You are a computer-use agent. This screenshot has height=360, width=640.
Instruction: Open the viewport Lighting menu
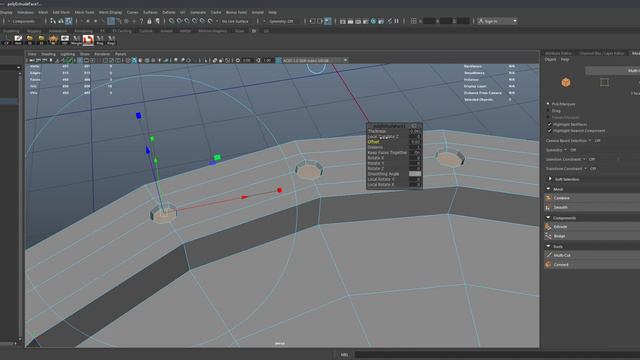coord(67,54)
